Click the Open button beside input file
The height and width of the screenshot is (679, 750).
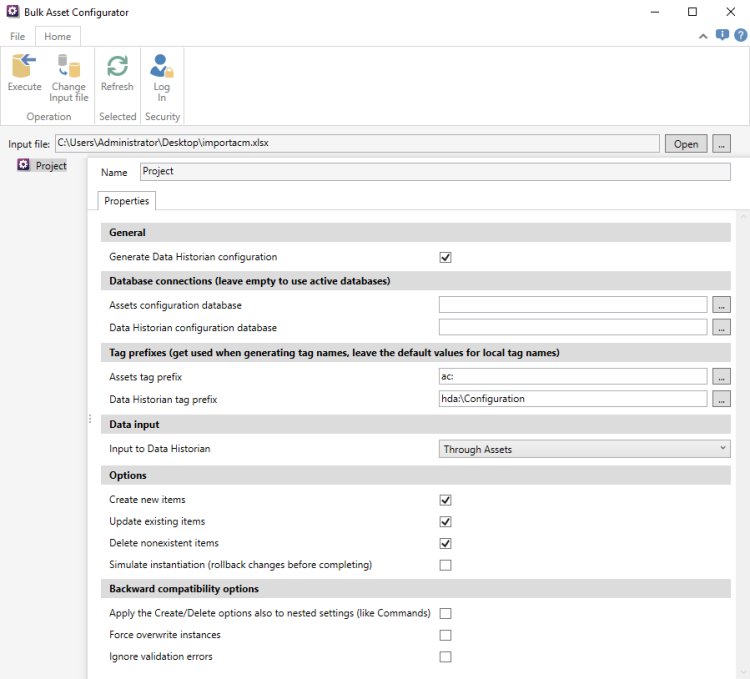tap(686, 144)
